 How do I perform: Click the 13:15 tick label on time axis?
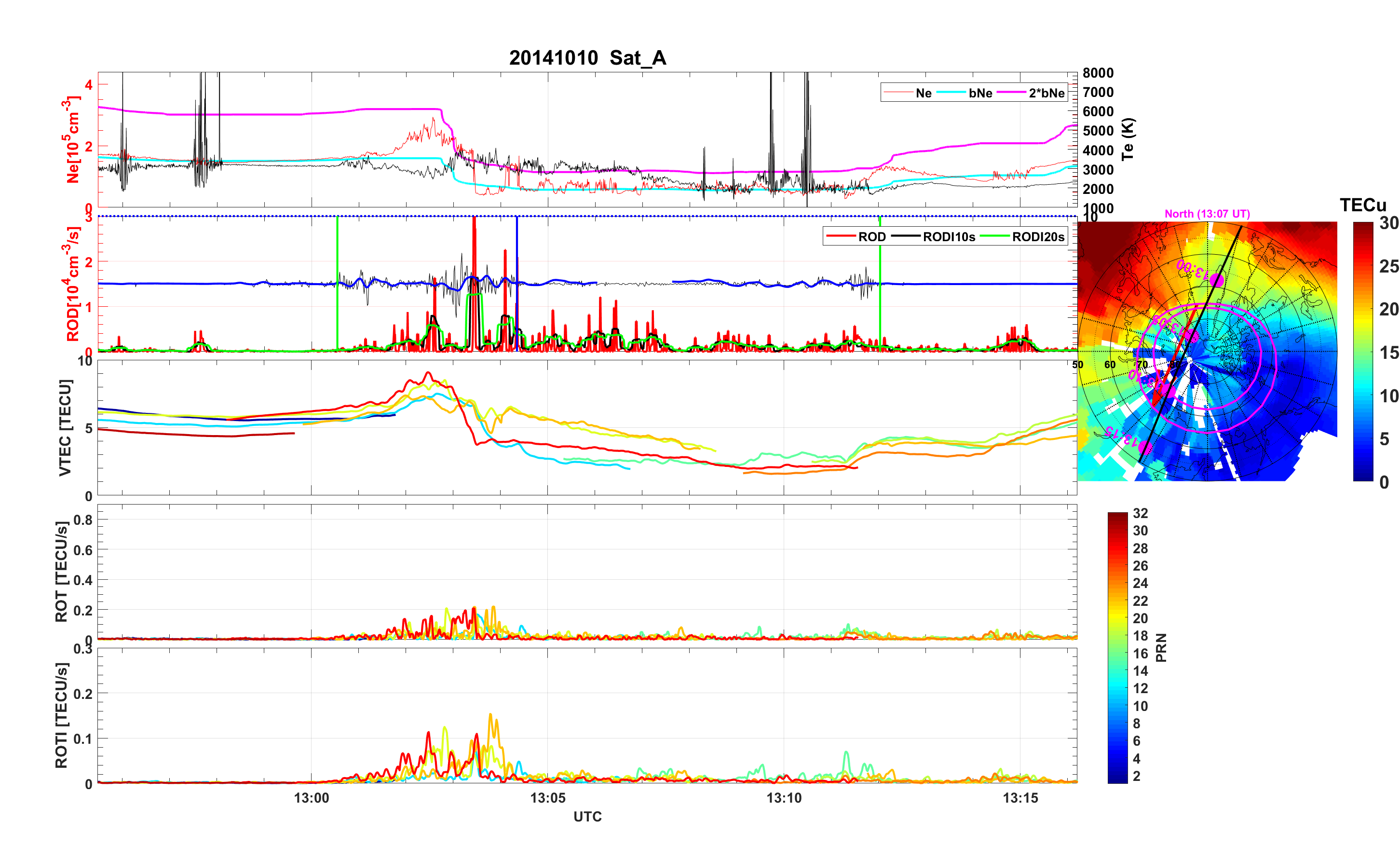point(1020,797)
